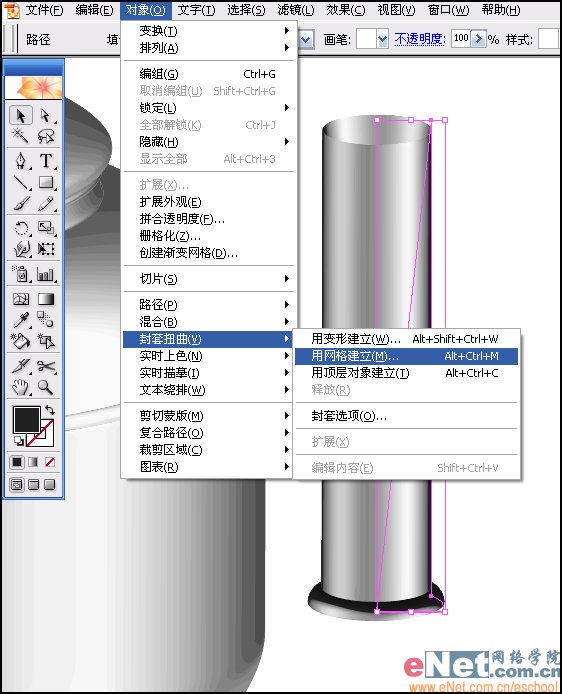Expand the 混合(B) submenu

(x=208, y=322)
